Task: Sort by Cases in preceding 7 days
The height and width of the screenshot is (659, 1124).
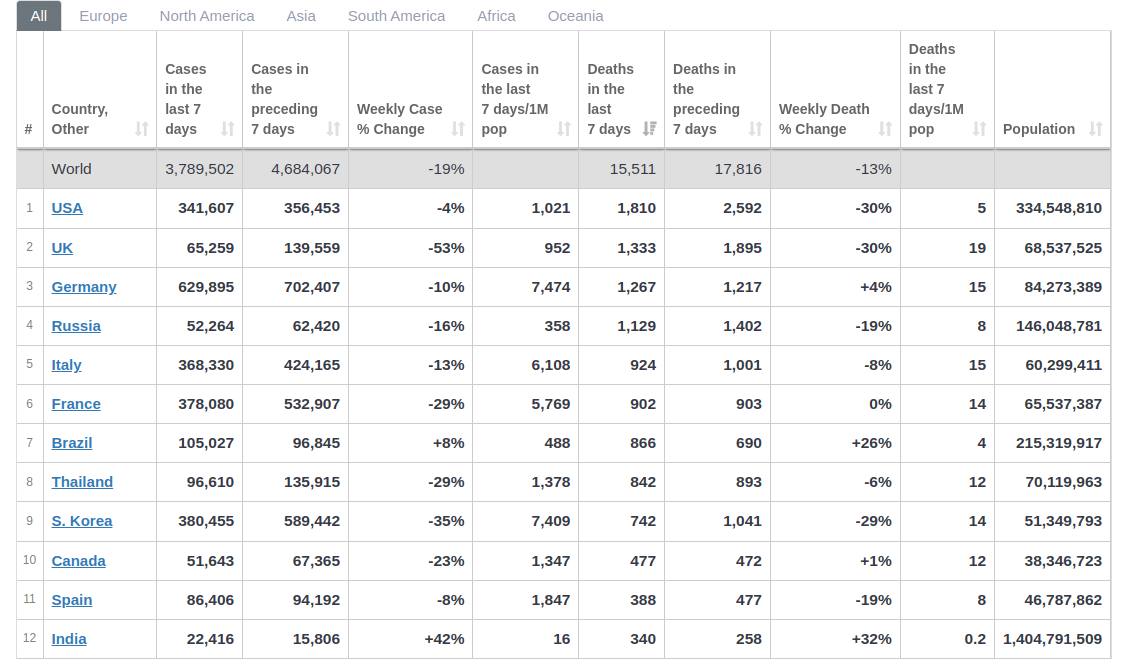Action: click(334, 129)
